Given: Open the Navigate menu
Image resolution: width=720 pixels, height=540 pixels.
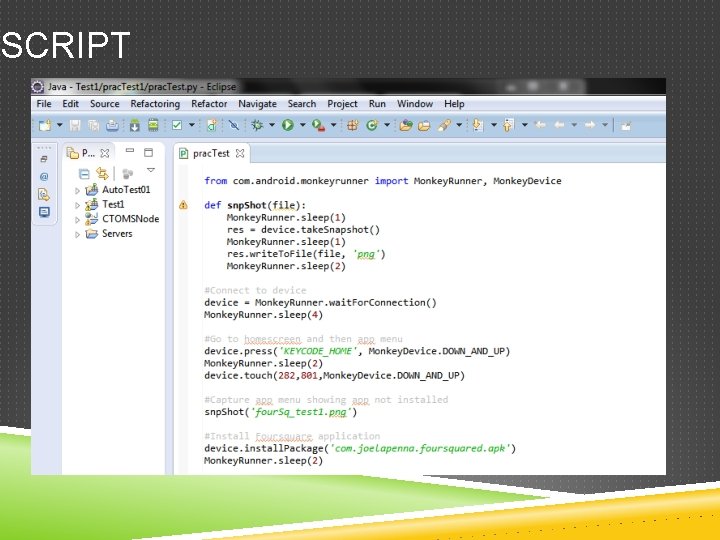Looking at the screenshot, I should point(257,104).
